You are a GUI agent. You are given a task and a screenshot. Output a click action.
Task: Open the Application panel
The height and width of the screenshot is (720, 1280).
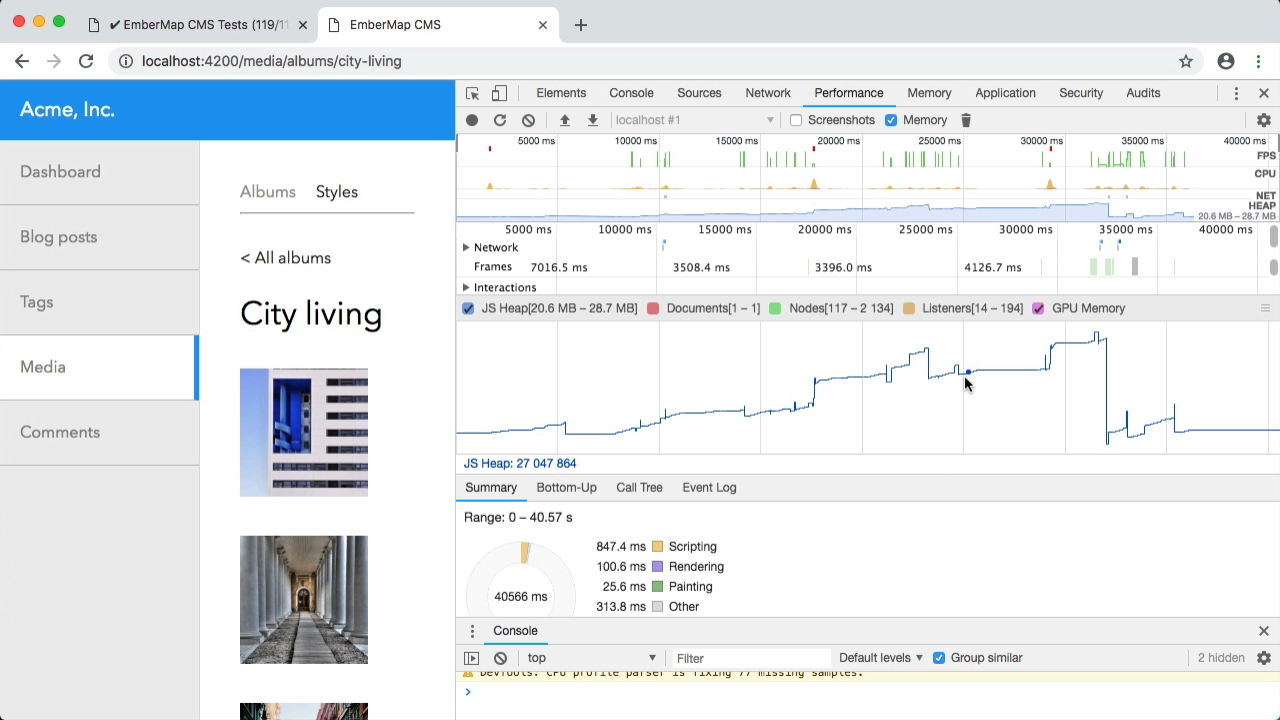[1005, 93]
